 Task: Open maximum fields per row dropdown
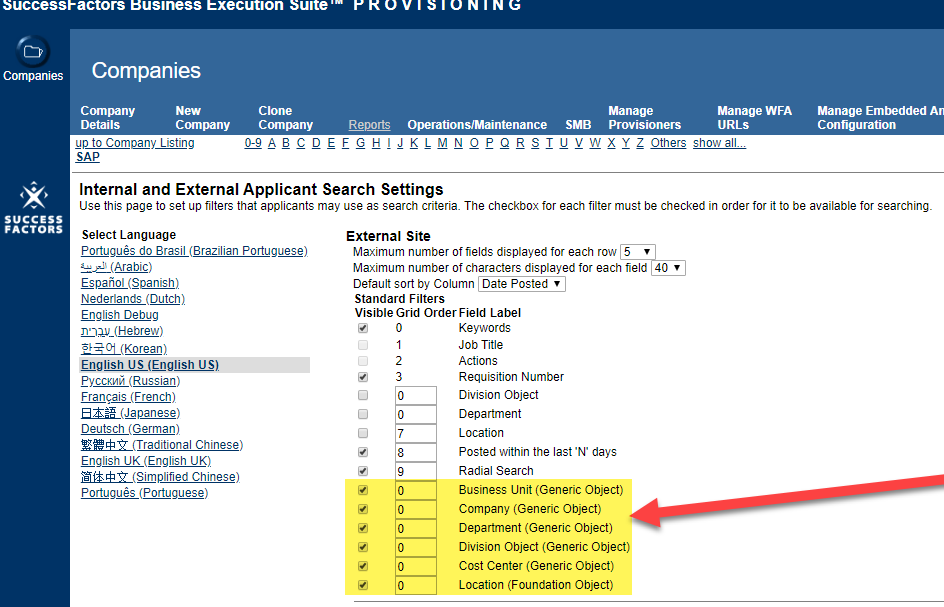point(638,252)
